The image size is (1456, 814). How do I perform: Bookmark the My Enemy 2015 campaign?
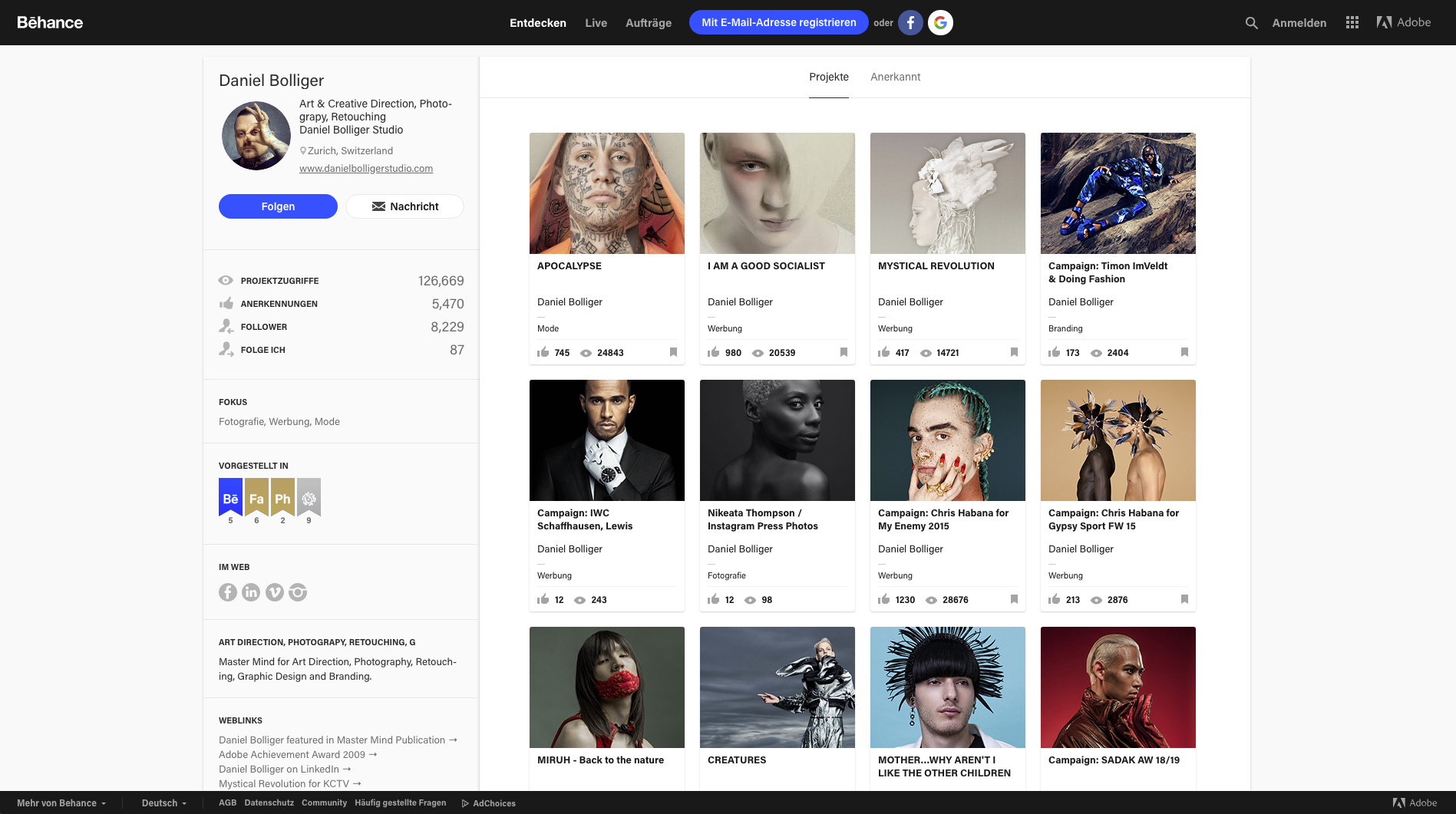(x=1014, y=599)
